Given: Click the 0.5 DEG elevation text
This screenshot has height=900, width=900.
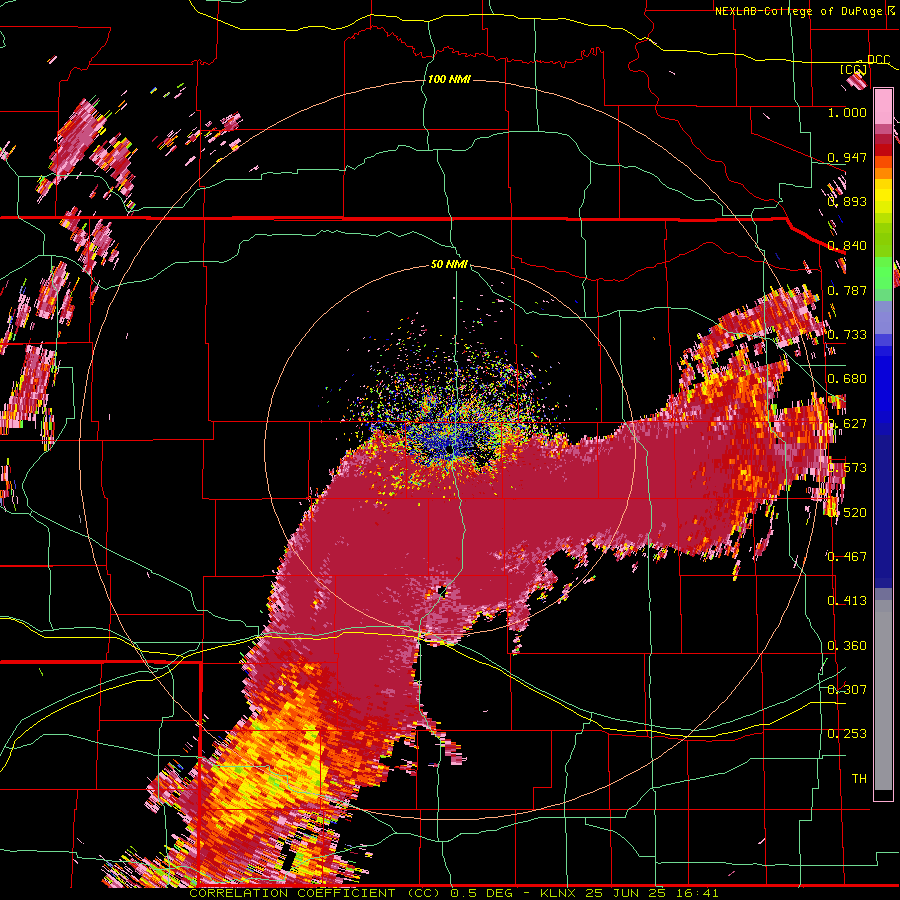Looking at the screenshot, I should click(482, 893).
